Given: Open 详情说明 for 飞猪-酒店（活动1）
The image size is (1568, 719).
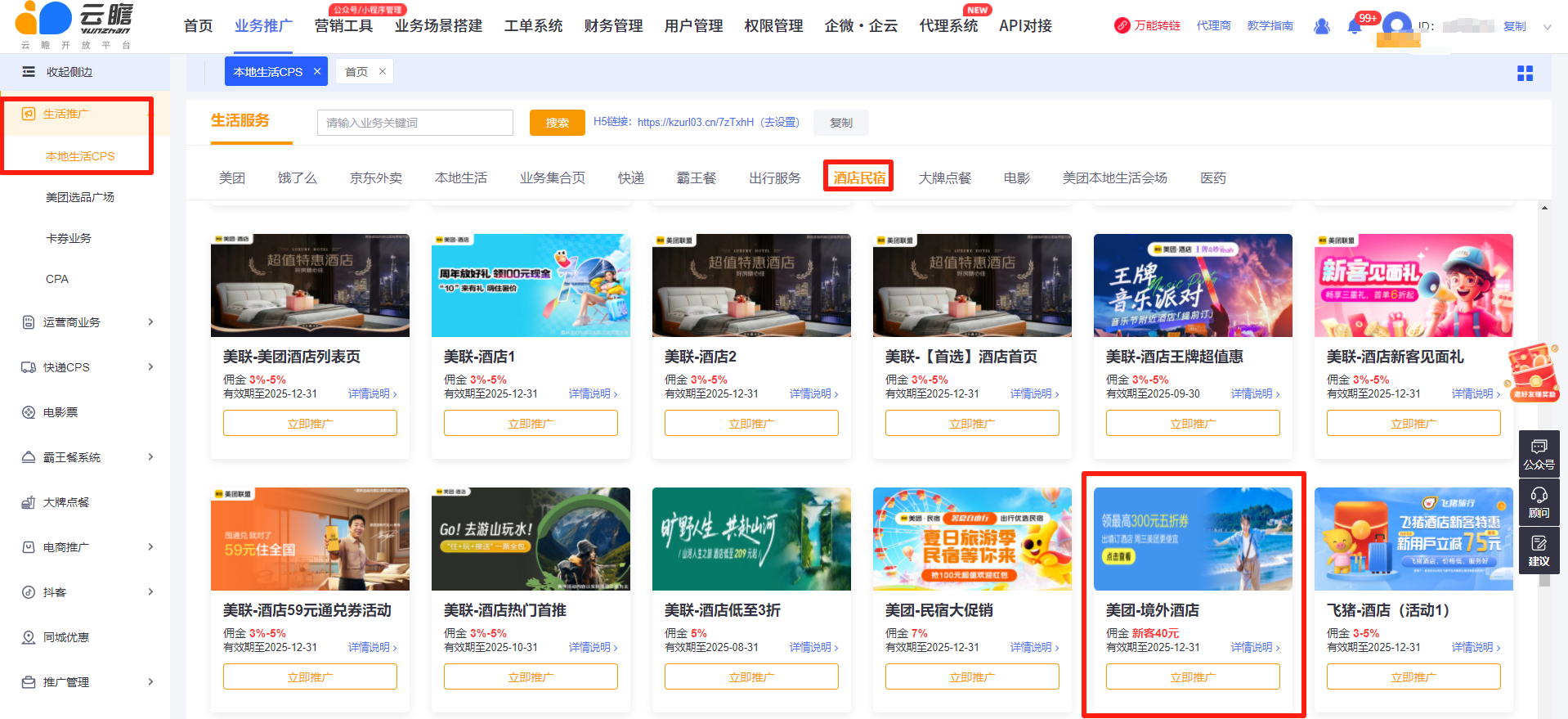Looking at the screenshot, I should pos(1476,648).
